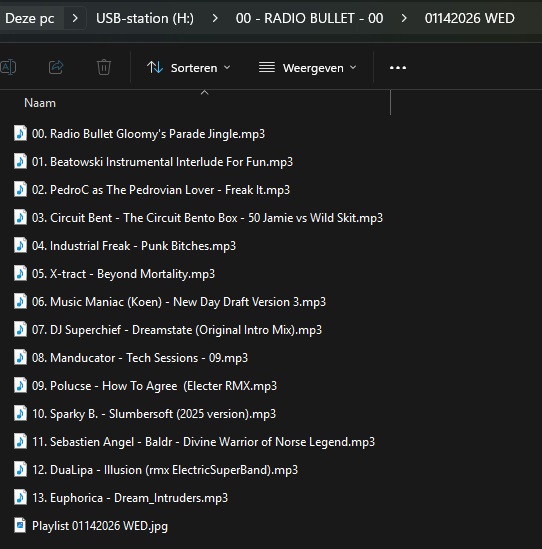
Task: Click mp3 icon of DuaLipa Illusion remix
Action: point(20,469)
